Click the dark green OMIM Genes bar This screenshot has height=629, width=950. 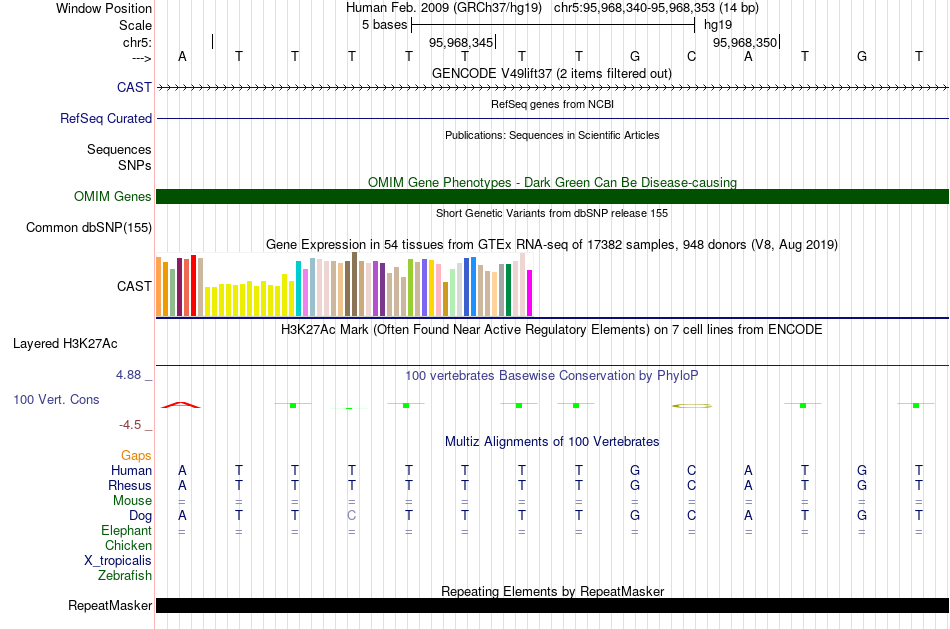[552, 196]
